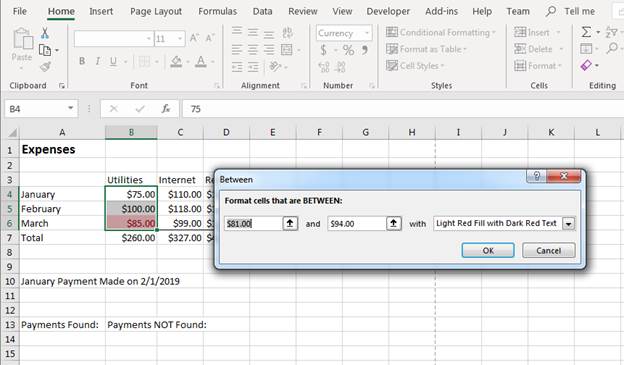Toggle Italic formatting
624x365 pixels.
click(98, 61)
